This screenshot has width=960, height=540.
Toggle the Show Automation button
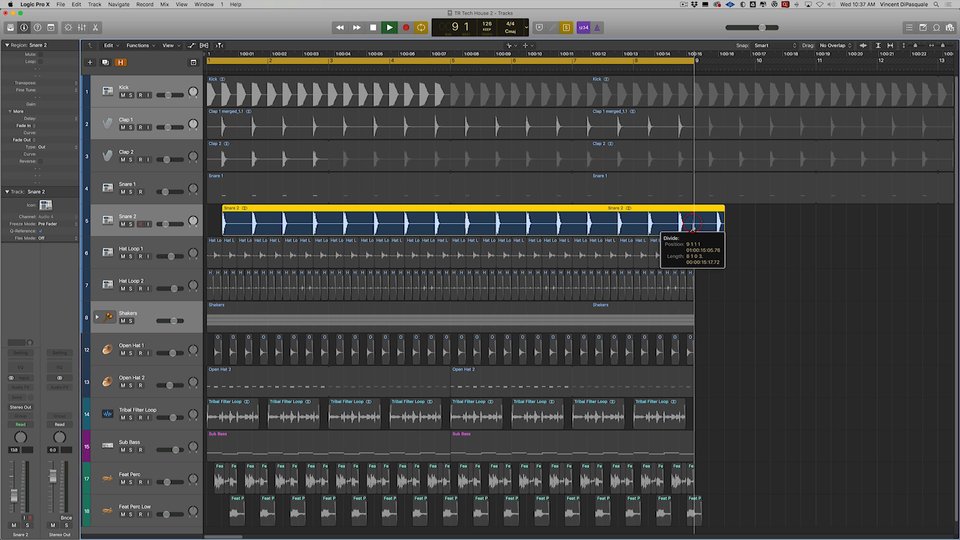pyautogui.click(x=191, y=45)
